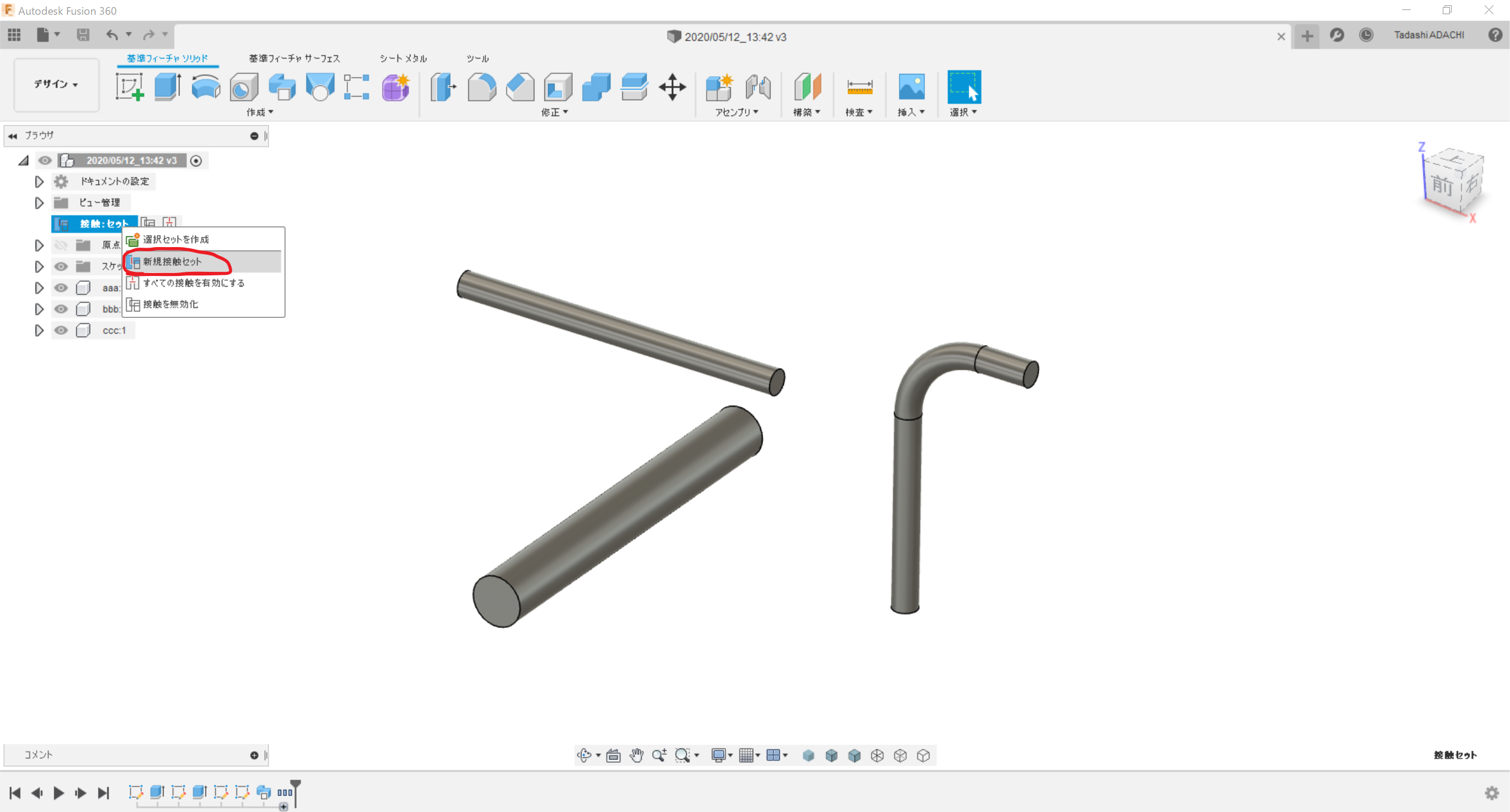Click the Rectangular Pattern tool icon

pos(357,87)
